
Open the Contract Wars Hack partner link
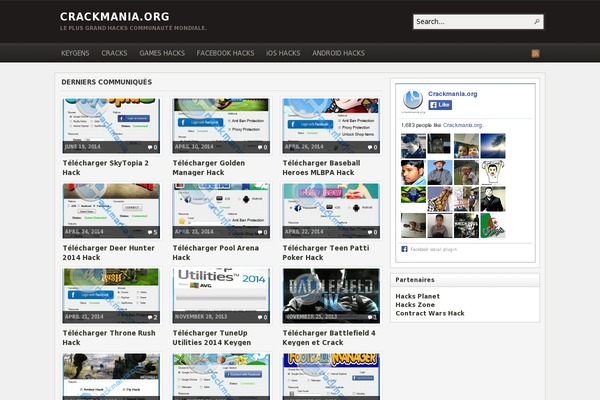coord(430,313)
